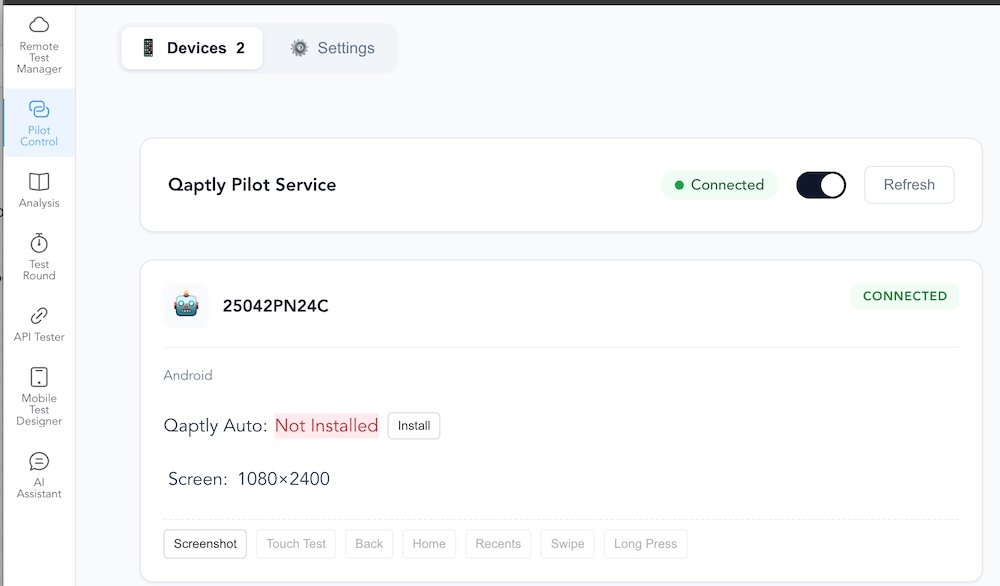Click the Refresh button
This screenshot has height=586, width=1000.
[x=909, y=185]
